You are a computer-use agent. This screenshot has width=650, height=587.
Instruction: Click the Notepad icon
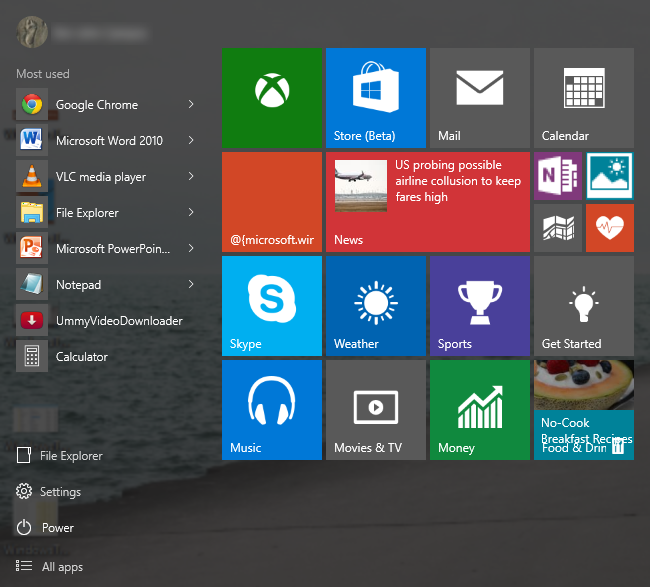[32, 284]
